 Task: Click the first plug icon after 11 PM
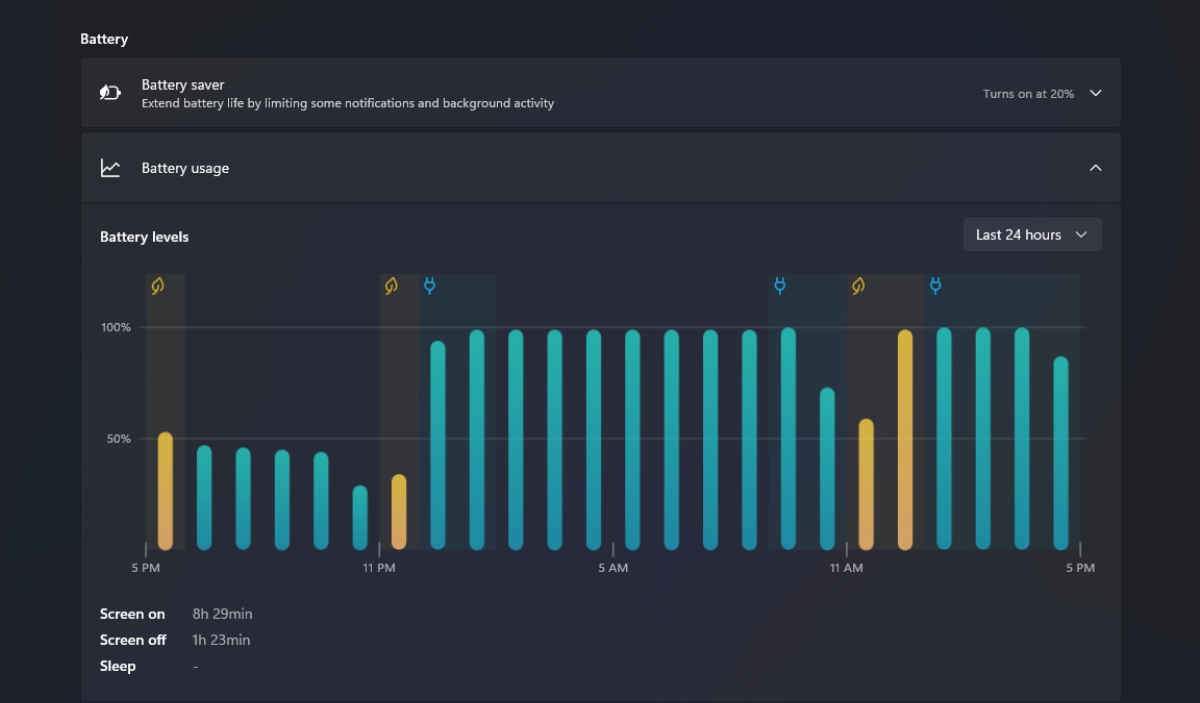tap(430, 286)
